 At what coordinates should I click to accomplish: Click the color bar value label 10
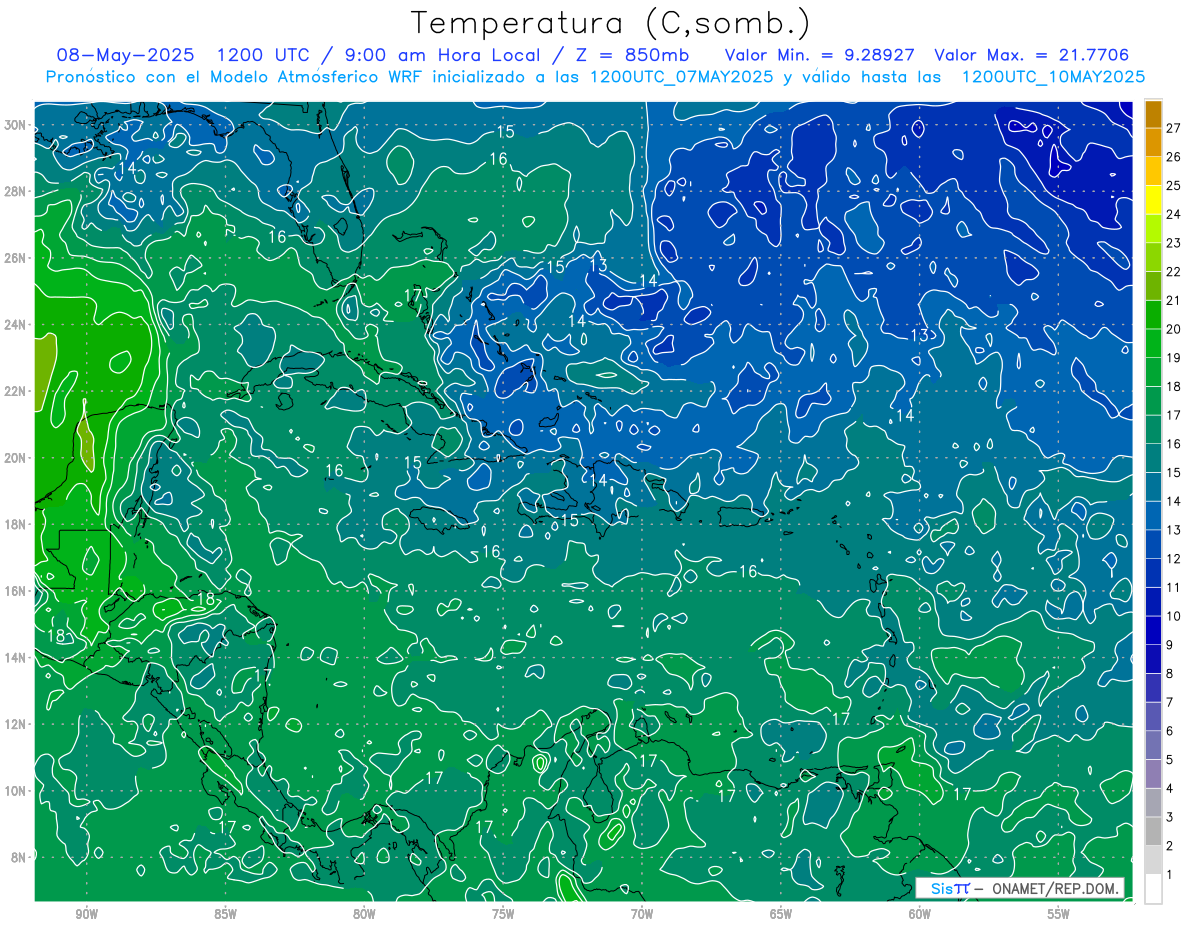click(1174, 616)
